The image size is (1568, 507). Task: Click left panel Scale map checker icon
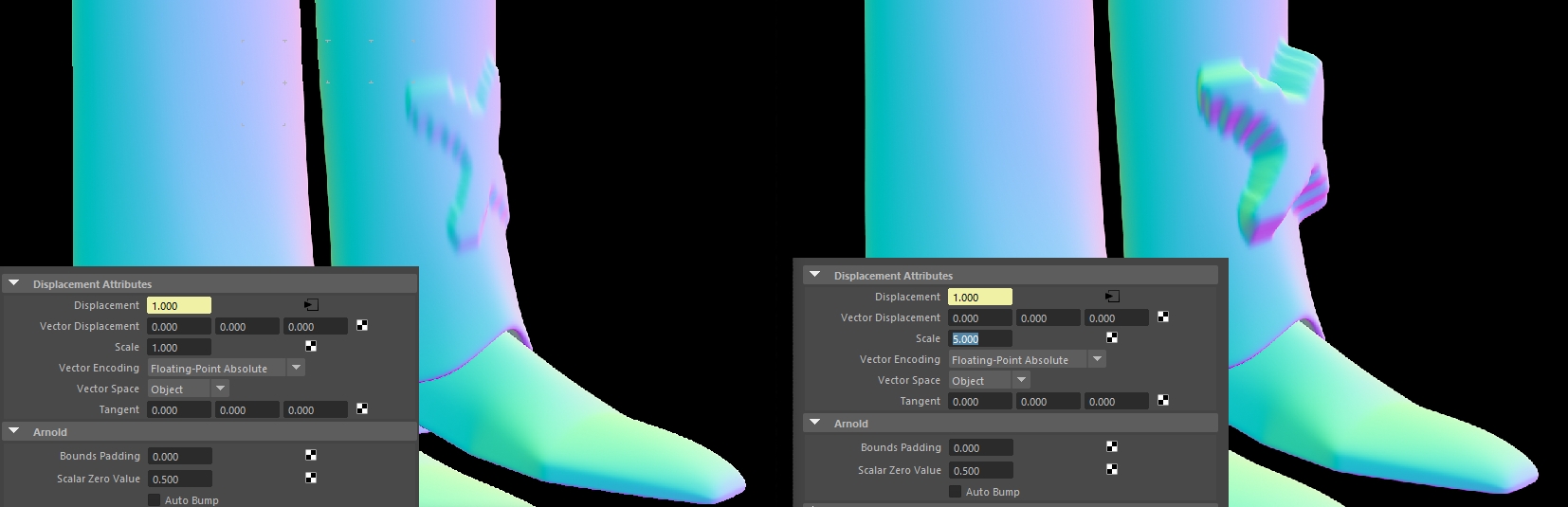311,346
